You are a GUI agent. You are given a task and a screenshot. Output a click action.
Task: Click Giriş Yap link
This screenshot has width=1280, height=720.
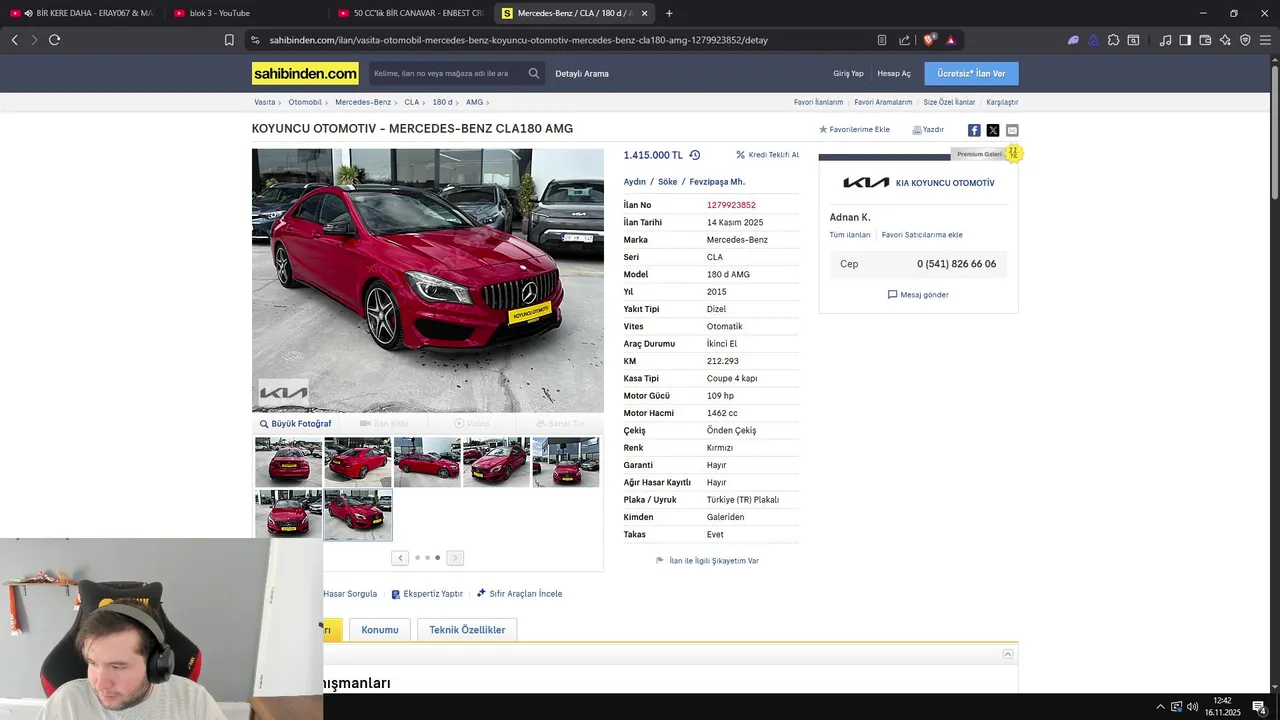(848, 74)
